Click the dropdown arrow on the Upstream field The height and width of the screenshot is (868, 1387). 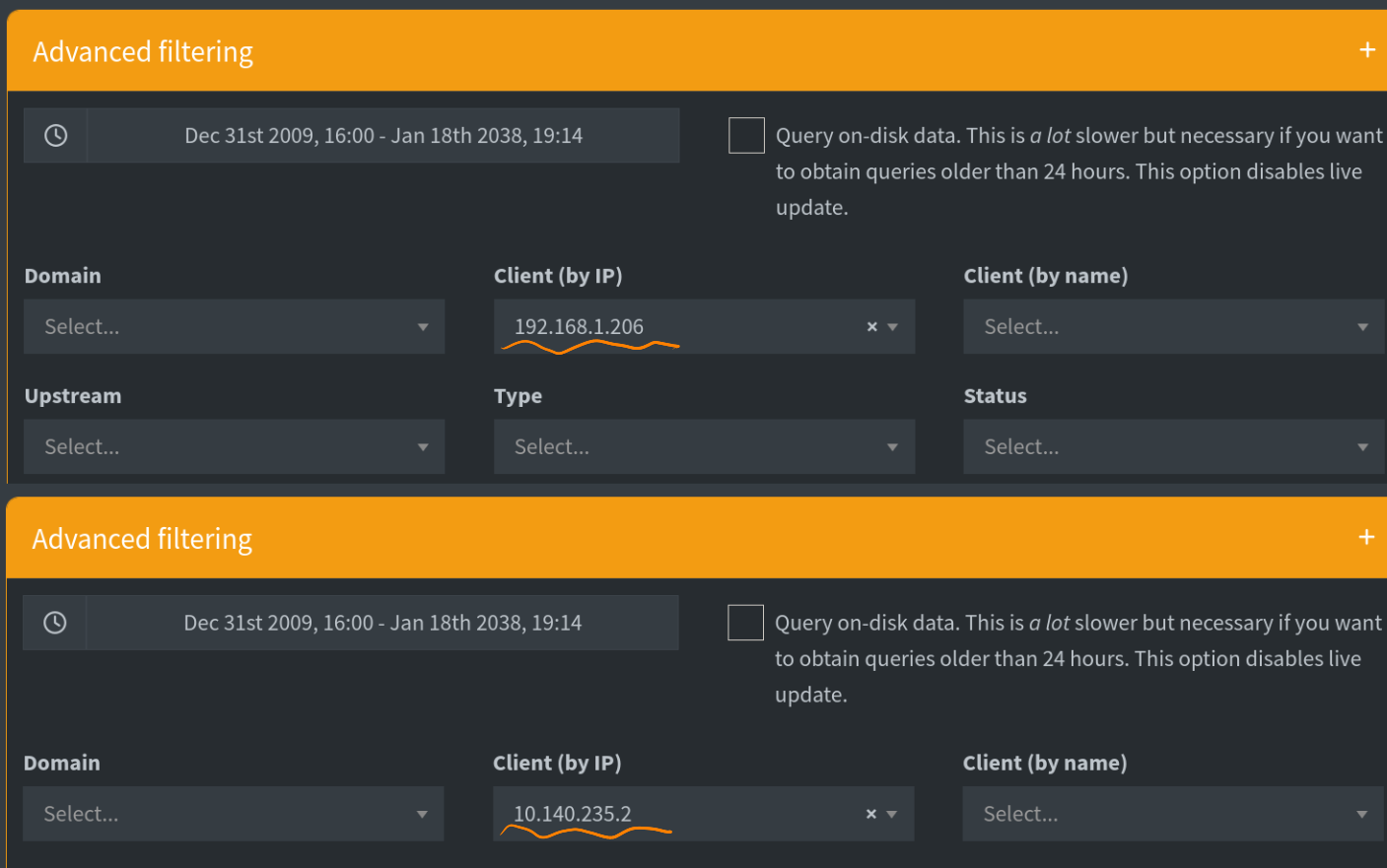[423, 446]
